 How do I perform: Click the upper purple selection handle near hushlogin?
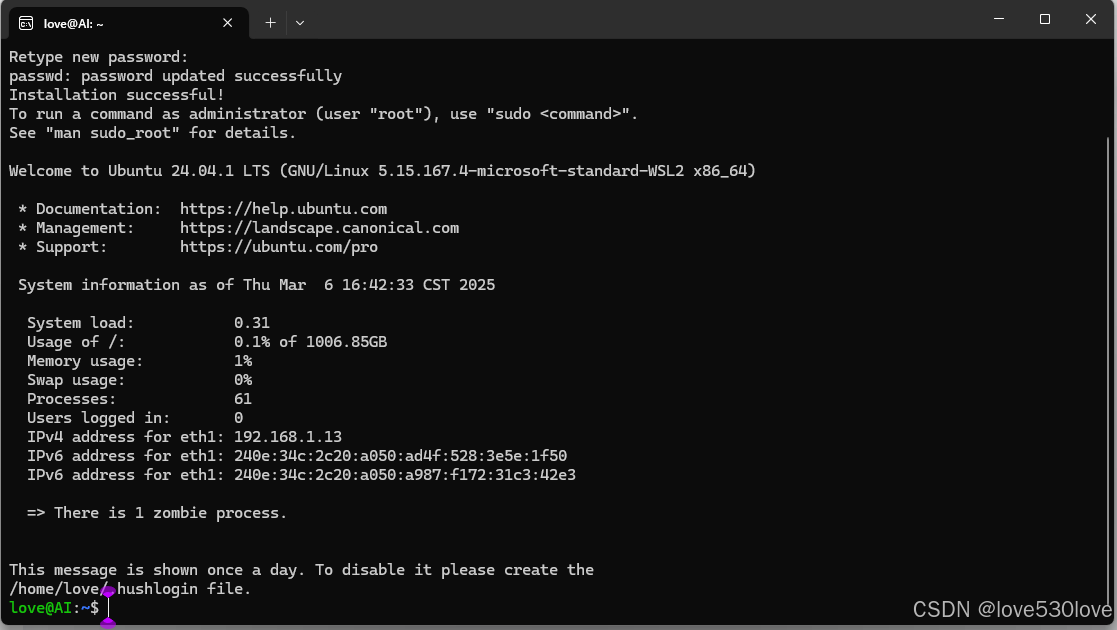(x=108, y=591)
